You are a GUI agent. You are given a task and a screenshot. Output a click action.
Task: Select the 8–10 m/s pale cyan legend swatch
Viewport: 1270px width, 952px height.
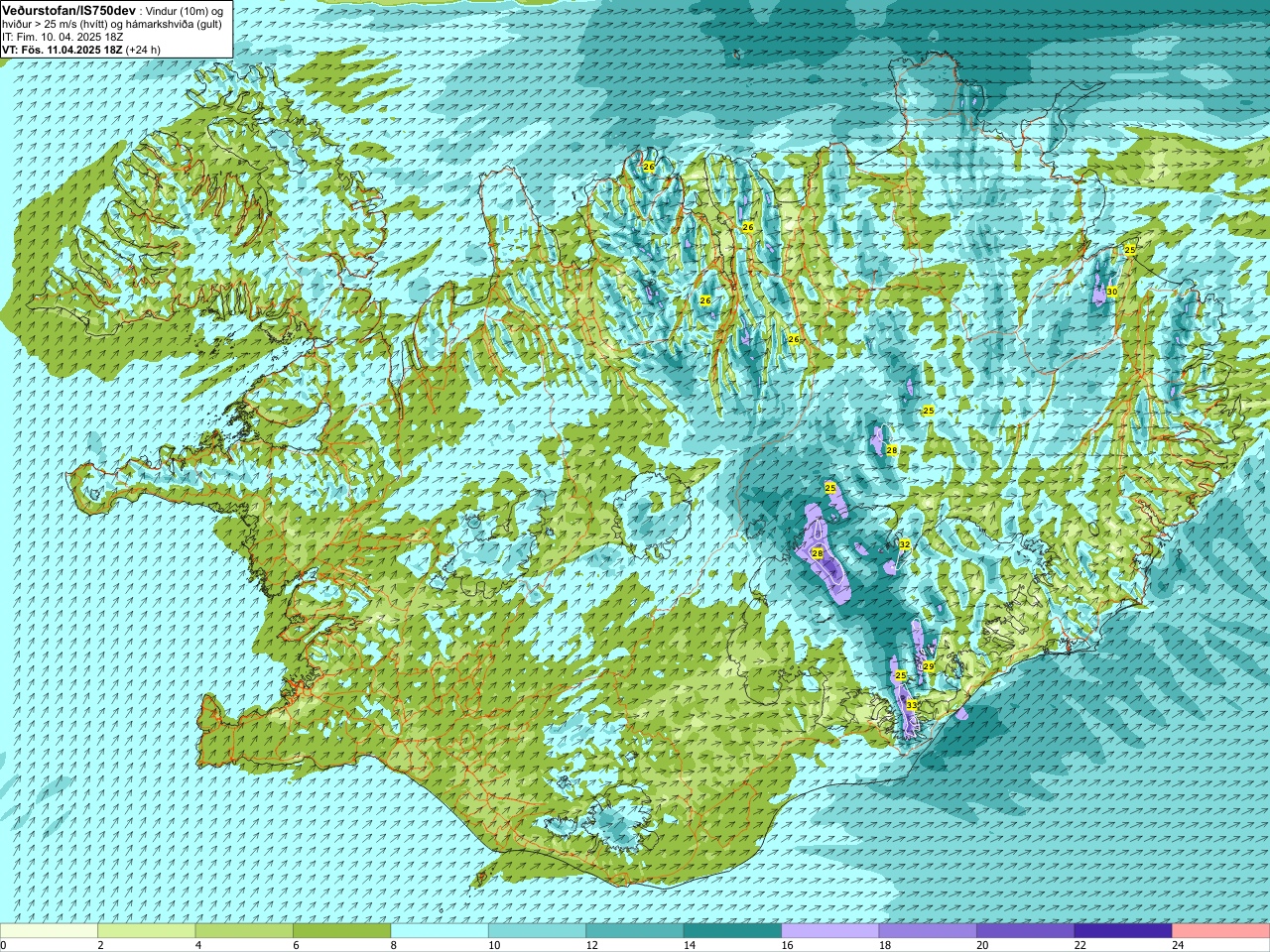click(440, 931)
